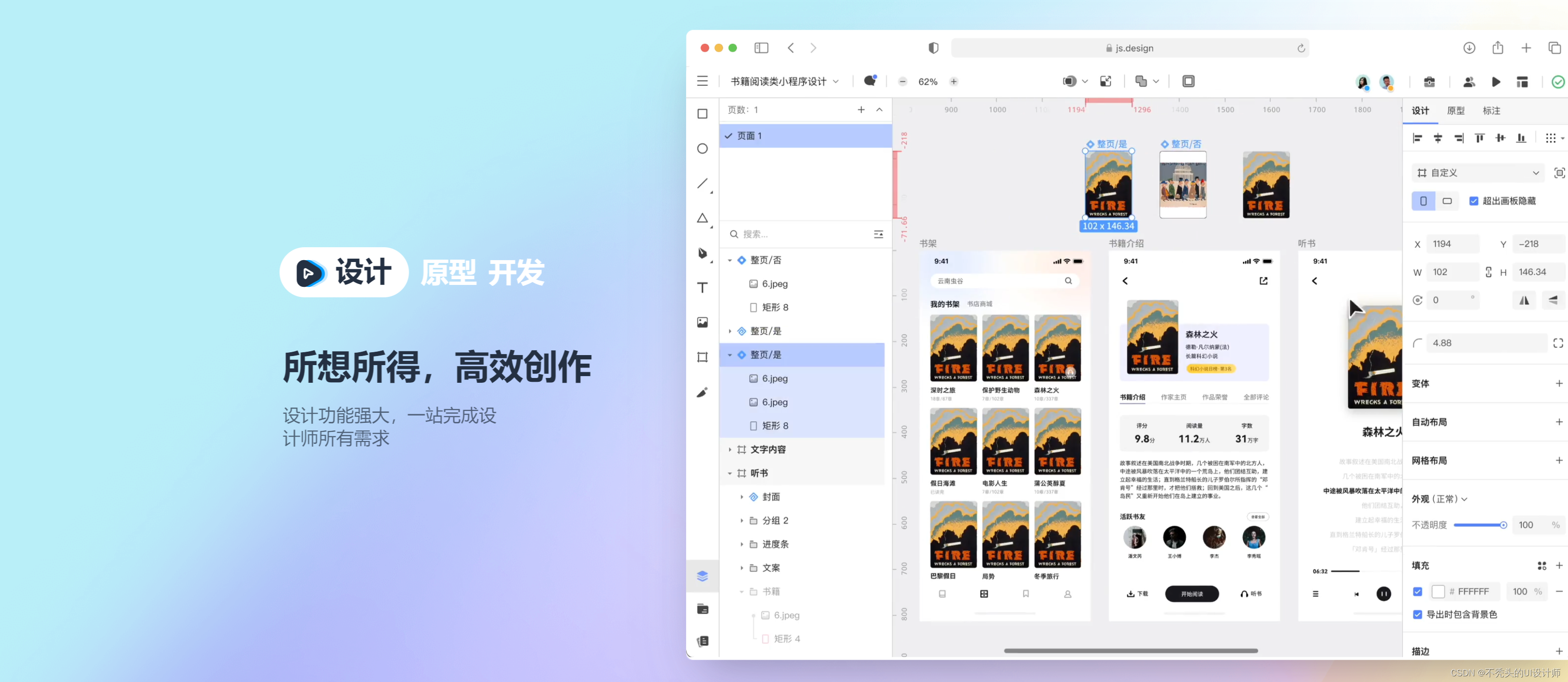The height and width of the screenshot is (682, 1568).
Task: Click the independent corner radius icon
Action: point(1557,343)
